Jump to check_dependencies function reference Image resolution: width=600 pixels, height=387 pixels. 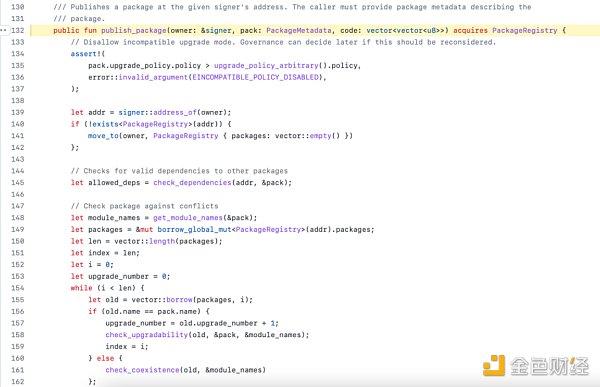click(192, 183)
